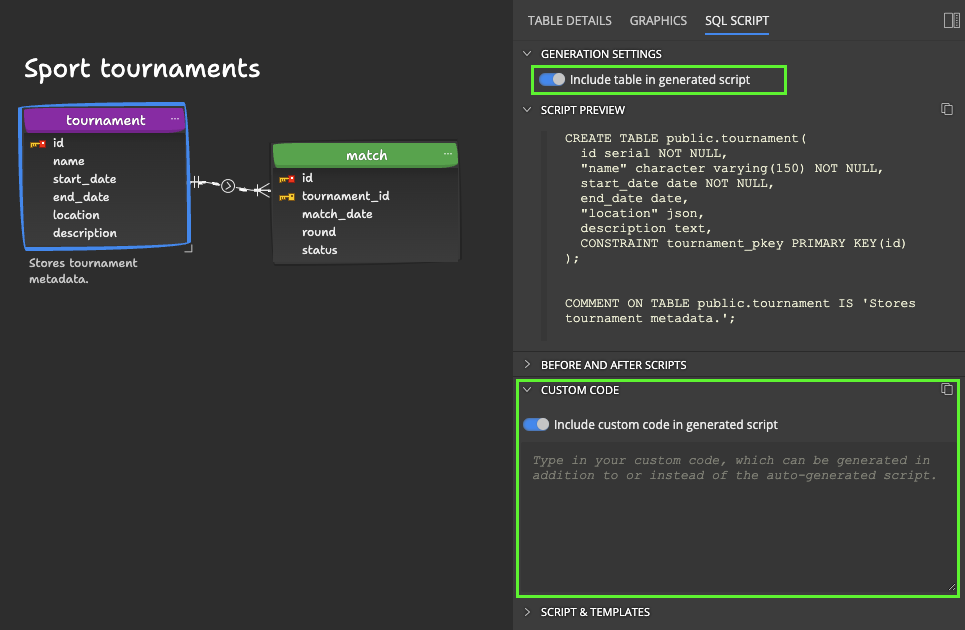Expand the Script & Templates section
The height and width of the screenshot is (630, 965).
(x=527, y=612)
